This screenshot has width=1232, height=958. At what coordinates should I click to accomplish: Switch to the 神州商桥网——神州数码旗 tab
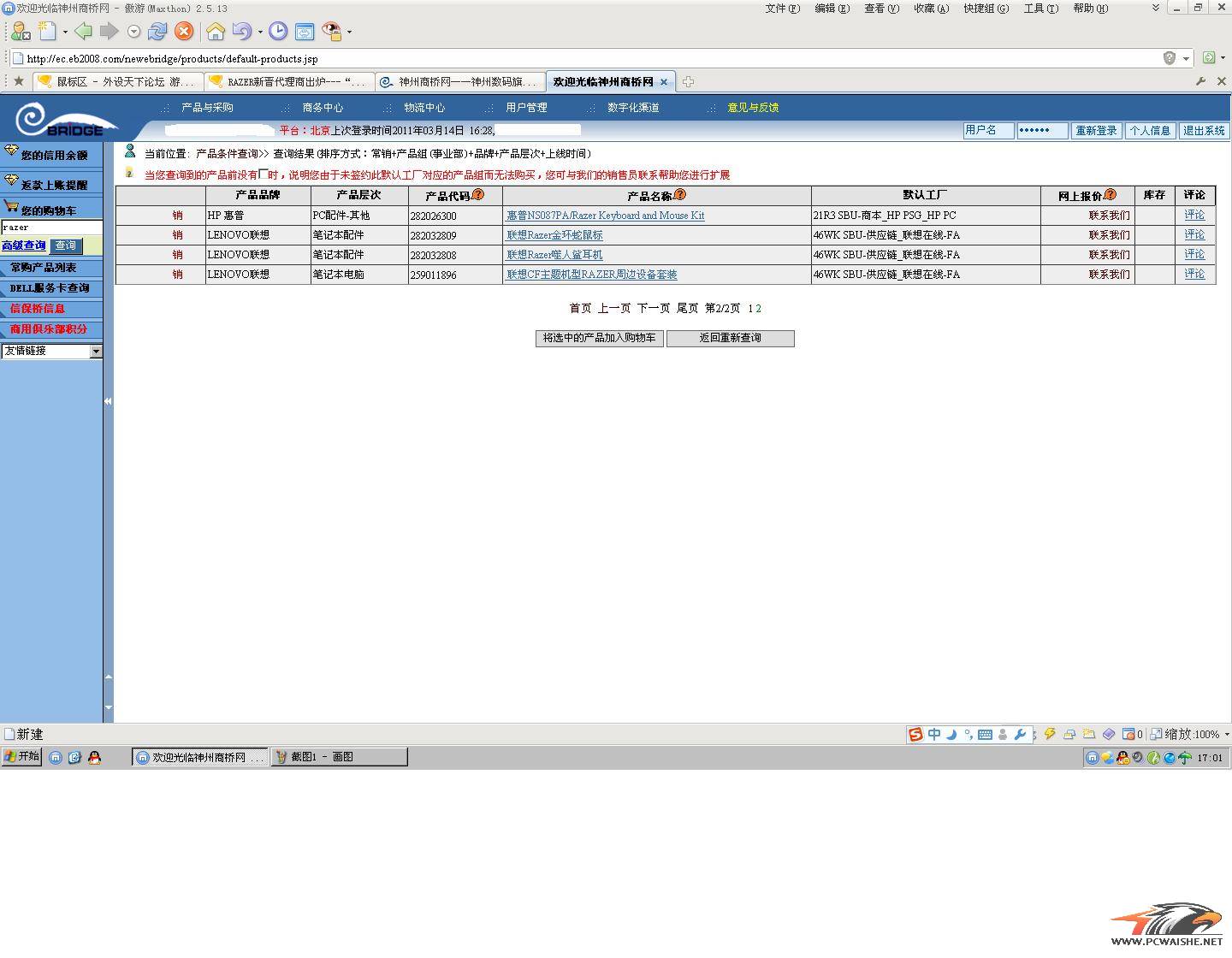click(x=460, y=82)
